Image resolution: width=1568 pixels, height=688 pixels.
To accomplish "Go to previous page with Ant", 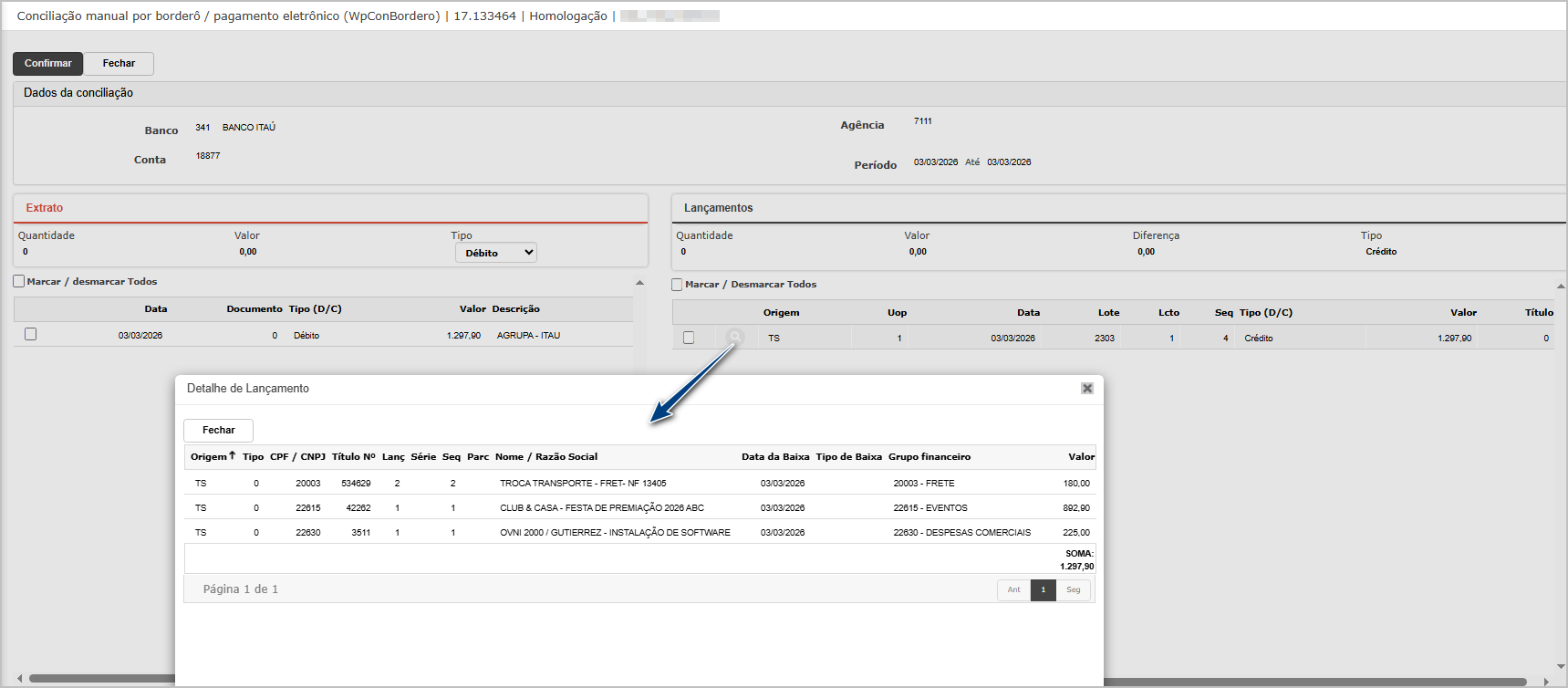I will [1013, 590].
